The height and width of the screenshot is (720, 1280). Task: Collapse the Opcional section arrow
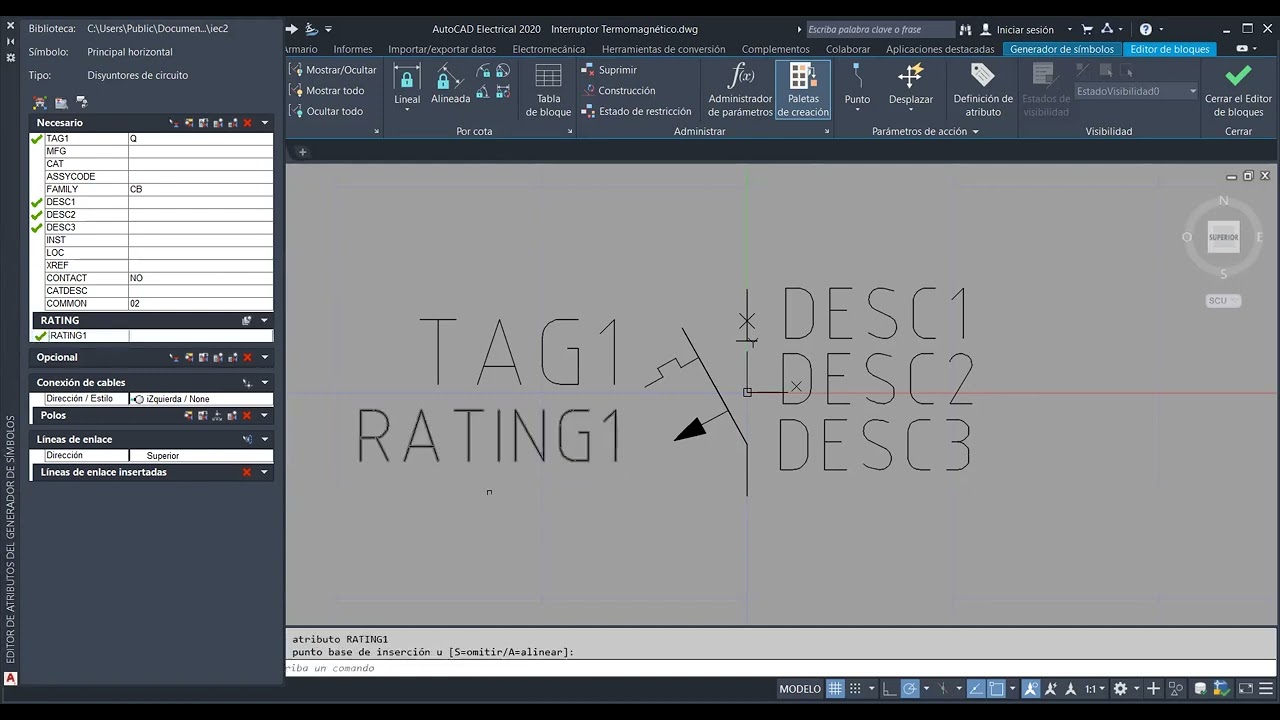pyautogui.click(x=265, y=357)
